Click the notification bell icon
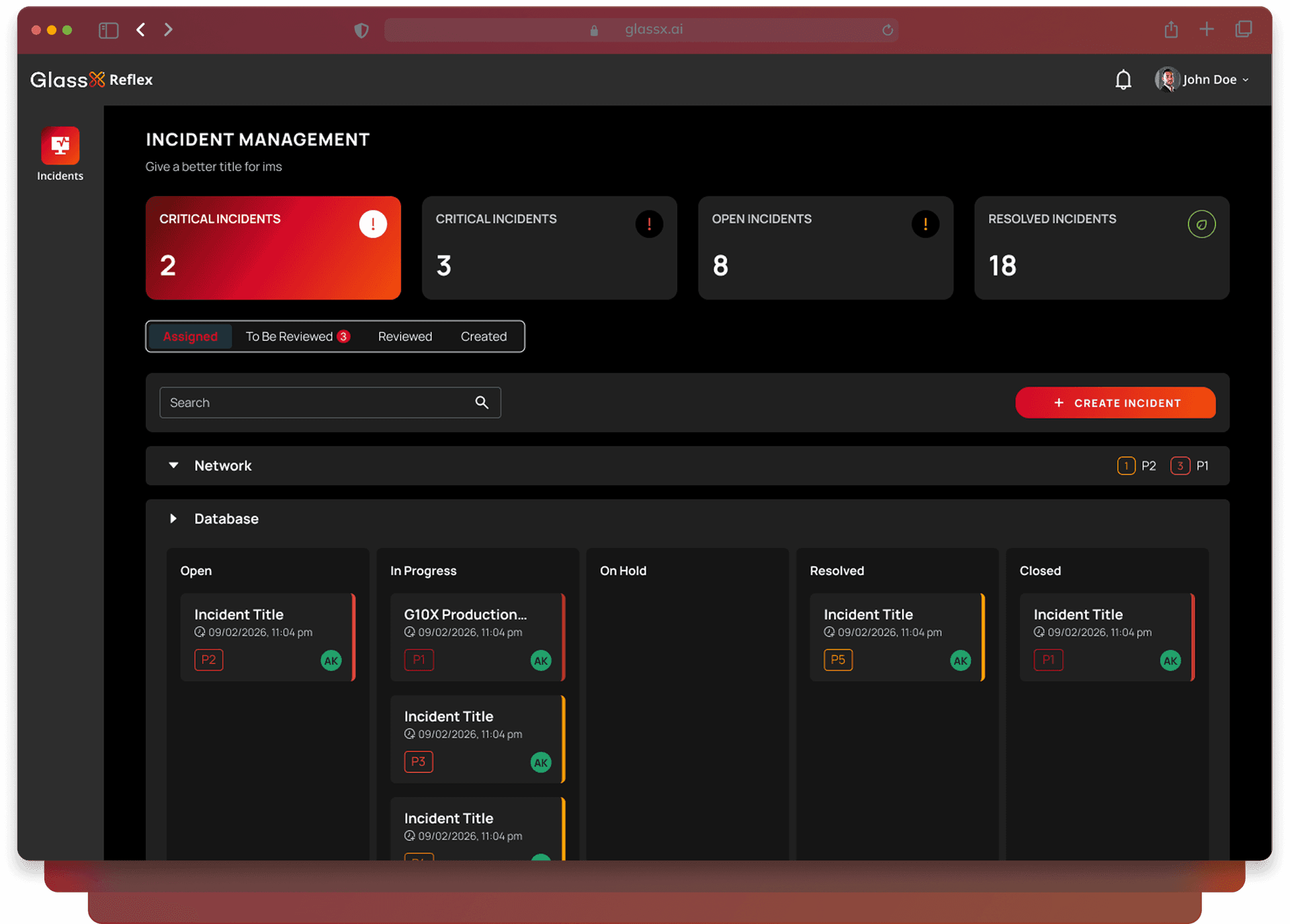The image size is (1290, 924). pyautogui.click(x=1123, y=79)
